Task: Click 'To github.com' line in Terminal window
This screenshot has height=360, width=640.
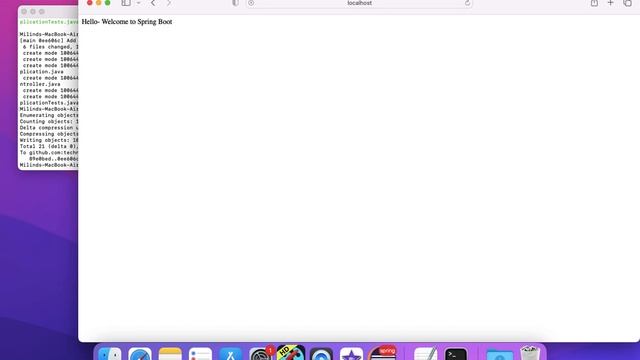Action: click(49, 153)
